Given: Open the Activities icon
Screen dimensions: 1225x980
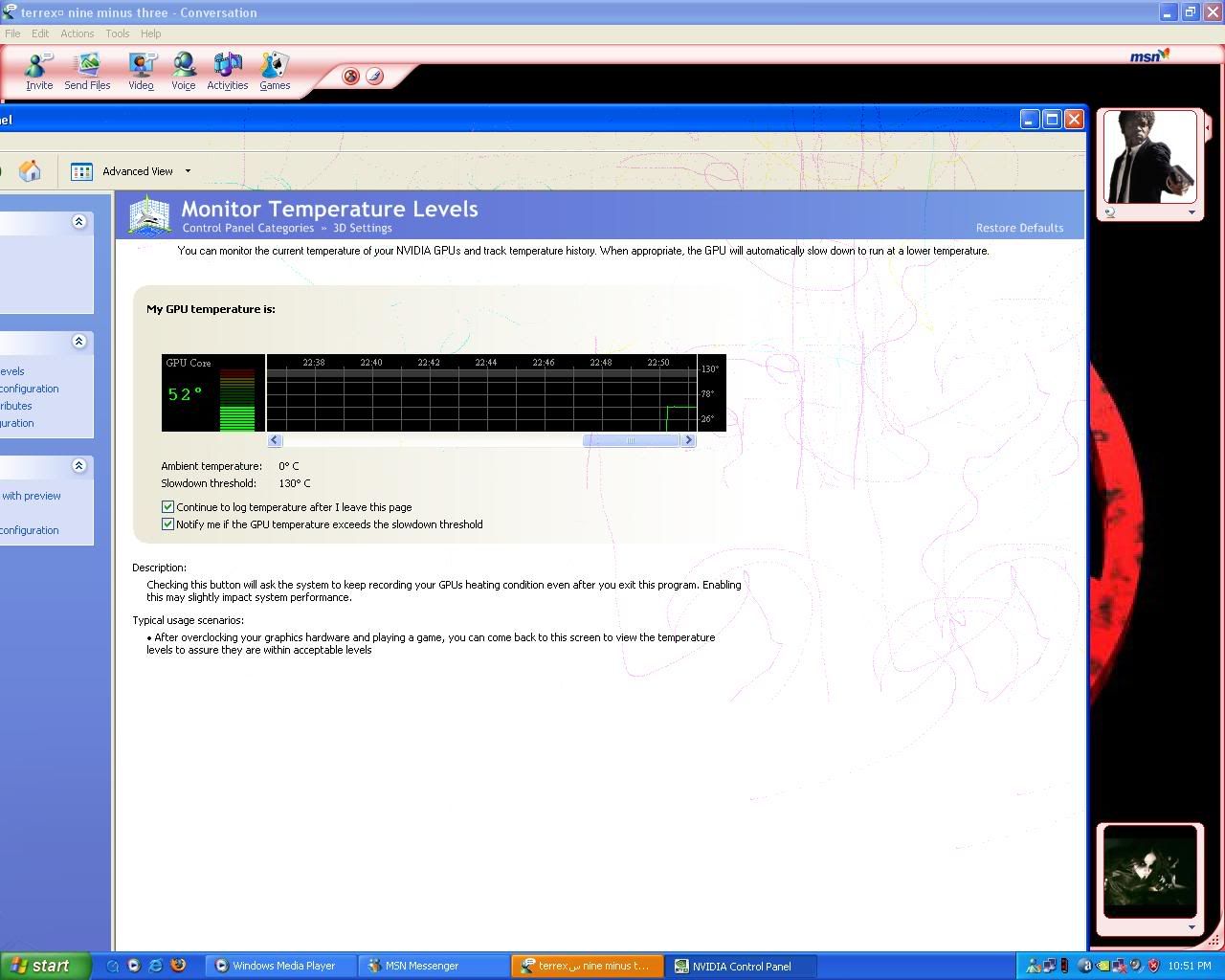Looking at the screenshot, I should click(x=227, y=71).
